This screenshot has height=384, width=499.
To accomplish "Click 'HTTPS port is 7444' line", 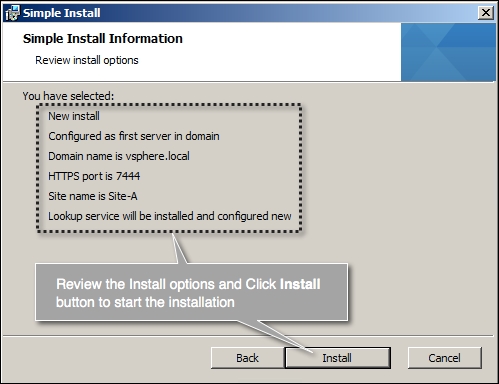I will tap(94, 176).
